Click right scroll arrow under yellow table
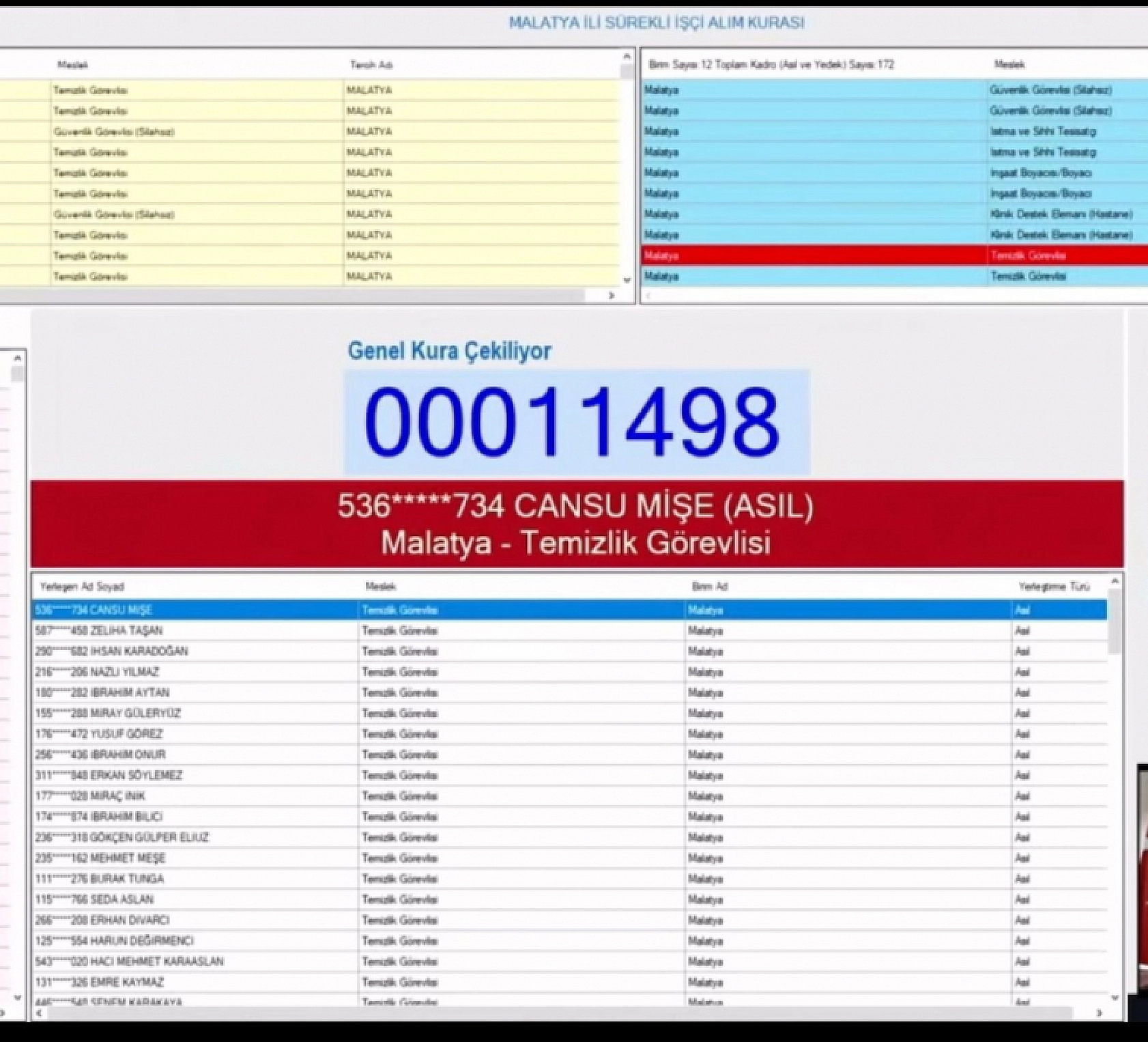Image resolution: width=1148 pixels, height=1042 pixels. pyautogui.click(x=611, y=296)
